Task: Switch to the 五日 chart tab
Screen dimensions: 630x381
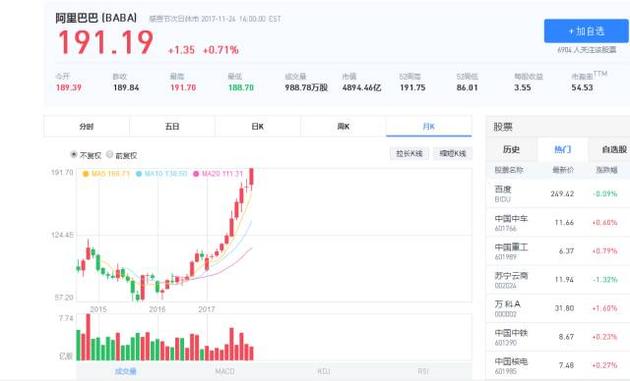Action: 172,126
